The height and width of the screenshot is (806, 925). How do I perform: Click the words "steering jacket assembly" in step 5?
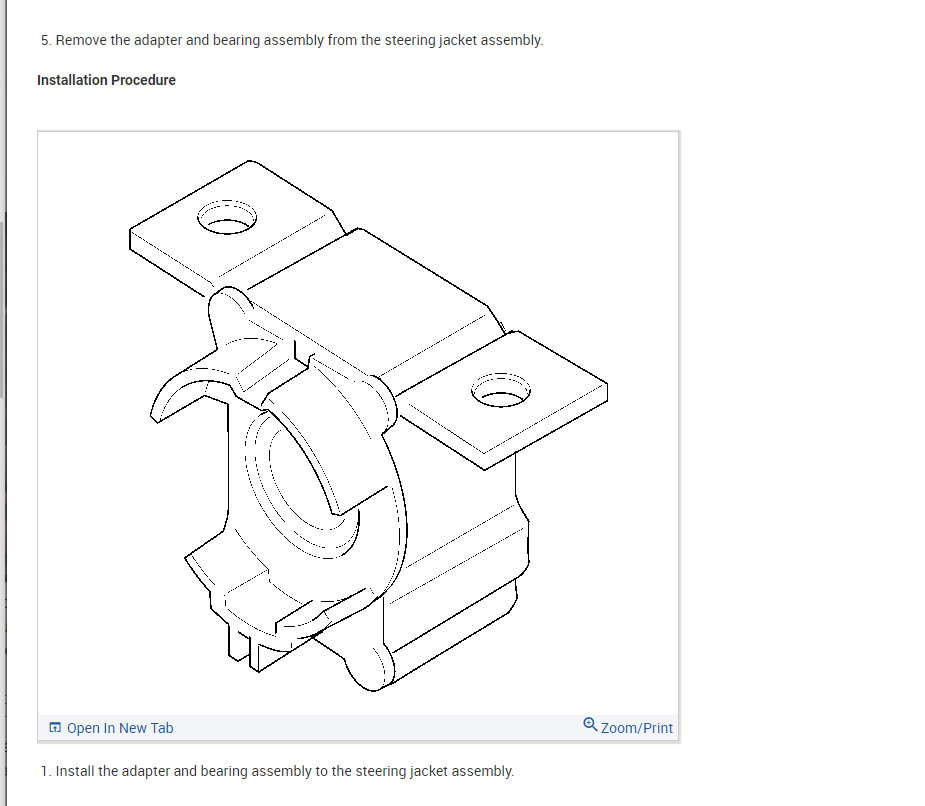pyautogui.click(x=463, y=40)
